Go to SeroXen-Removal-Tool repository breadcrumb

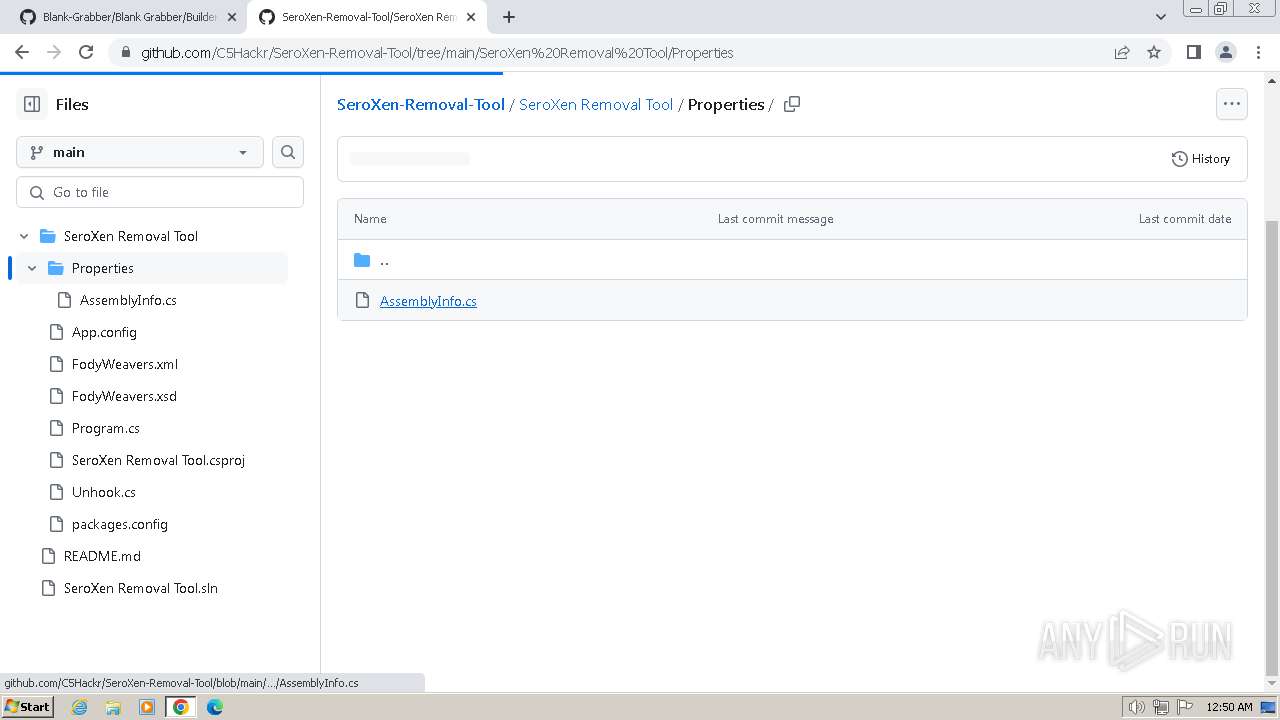click(421, 104)
